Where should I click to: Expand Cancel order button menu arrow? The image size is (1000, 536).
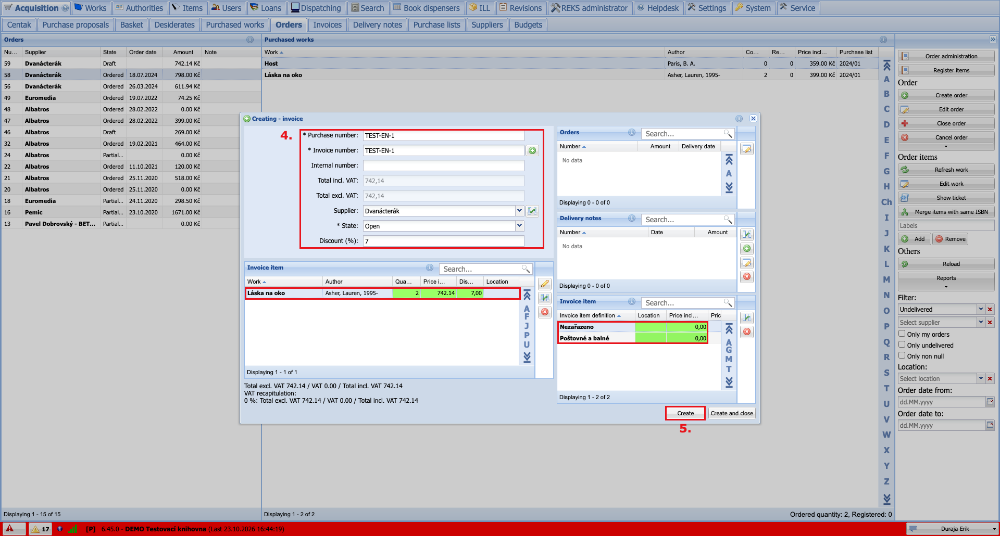[x=946, y=145]
